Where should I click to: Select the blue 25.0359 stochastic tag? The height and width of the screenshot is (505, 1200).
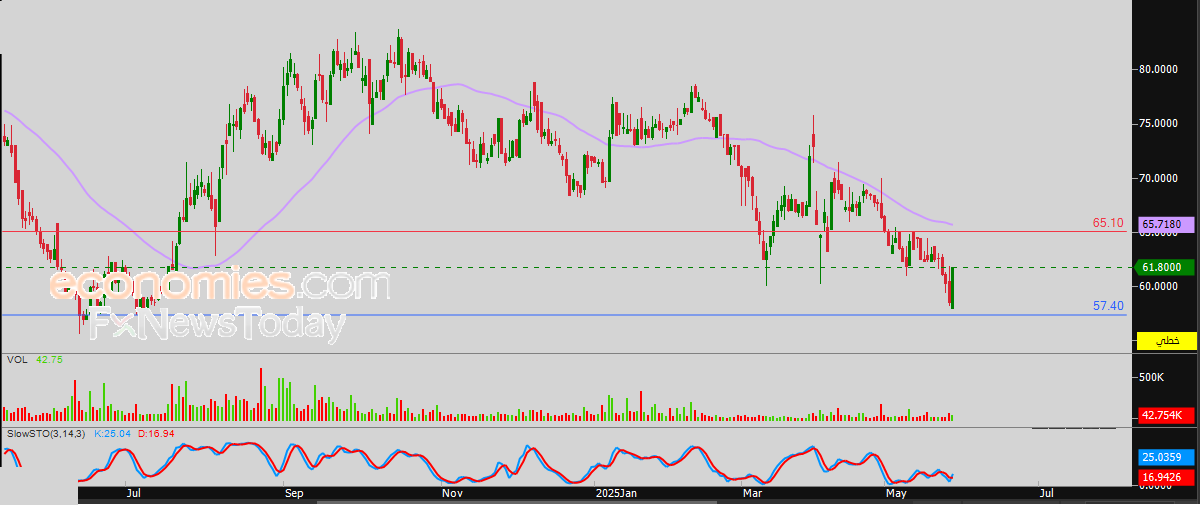pyautogui.click(x=1167, y=456)
